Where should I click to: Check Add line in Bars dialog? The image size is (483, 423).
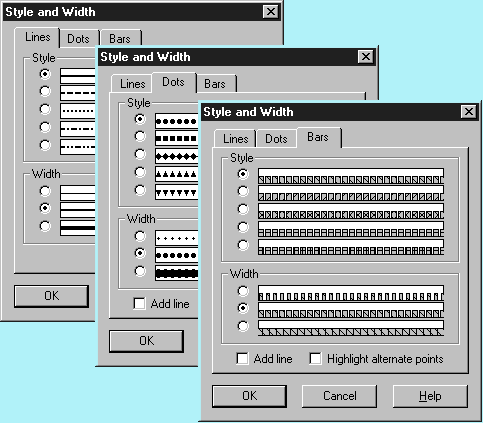tap(242, 359)
